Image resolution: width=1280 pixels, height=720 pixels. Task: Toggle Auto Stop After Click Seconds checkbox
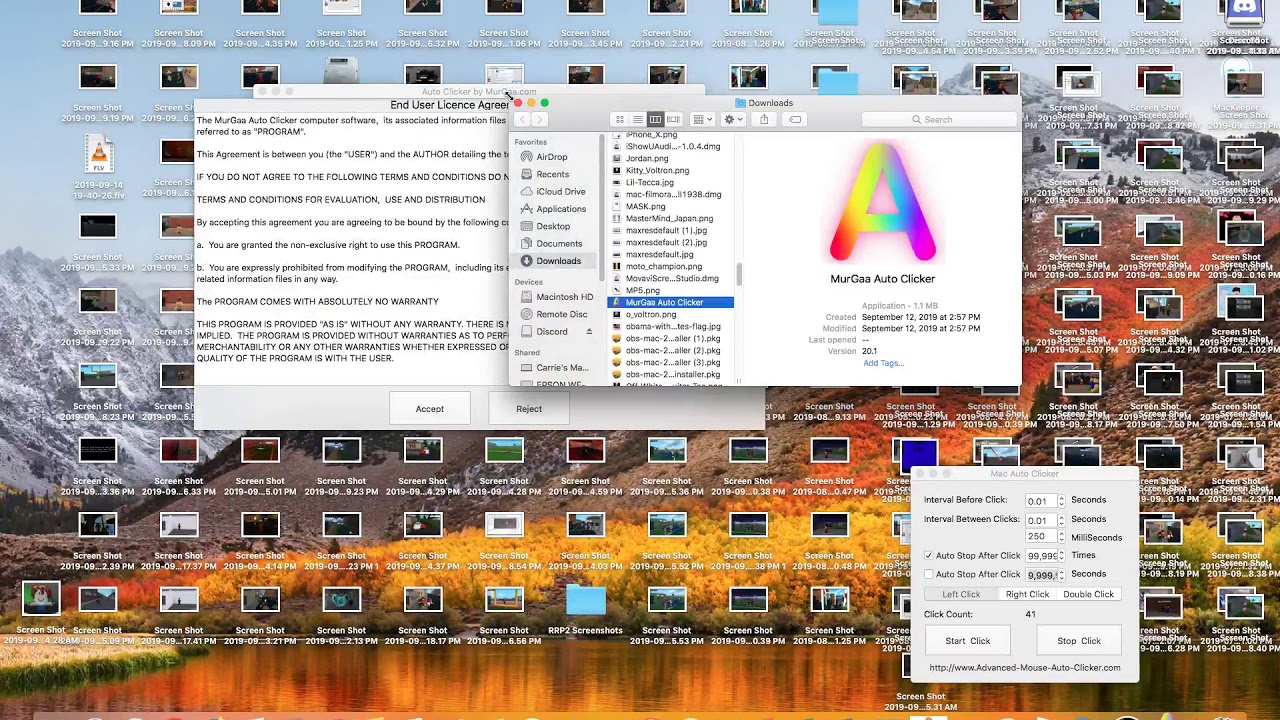929,575
